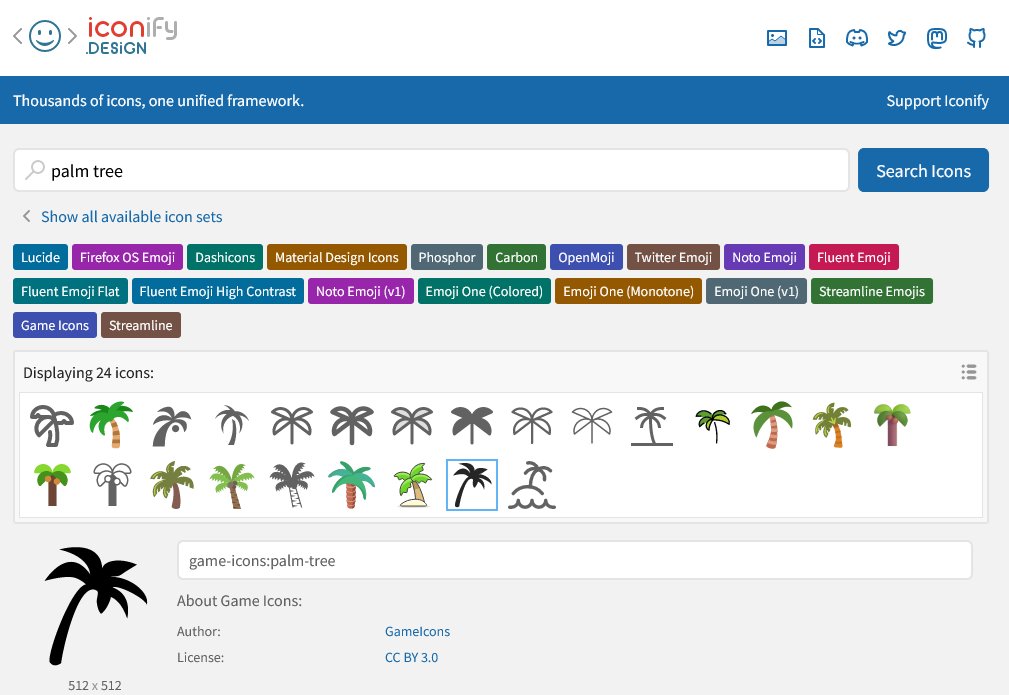Filter by Streamline Emojis set
1009x695 pixels.
[871, 292]
